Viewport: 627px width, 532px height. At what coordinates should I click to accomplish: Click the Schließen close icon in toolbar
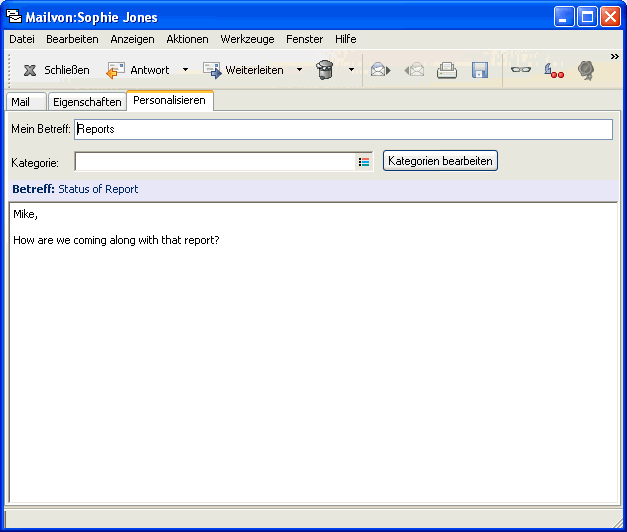(x=30, y=70)
